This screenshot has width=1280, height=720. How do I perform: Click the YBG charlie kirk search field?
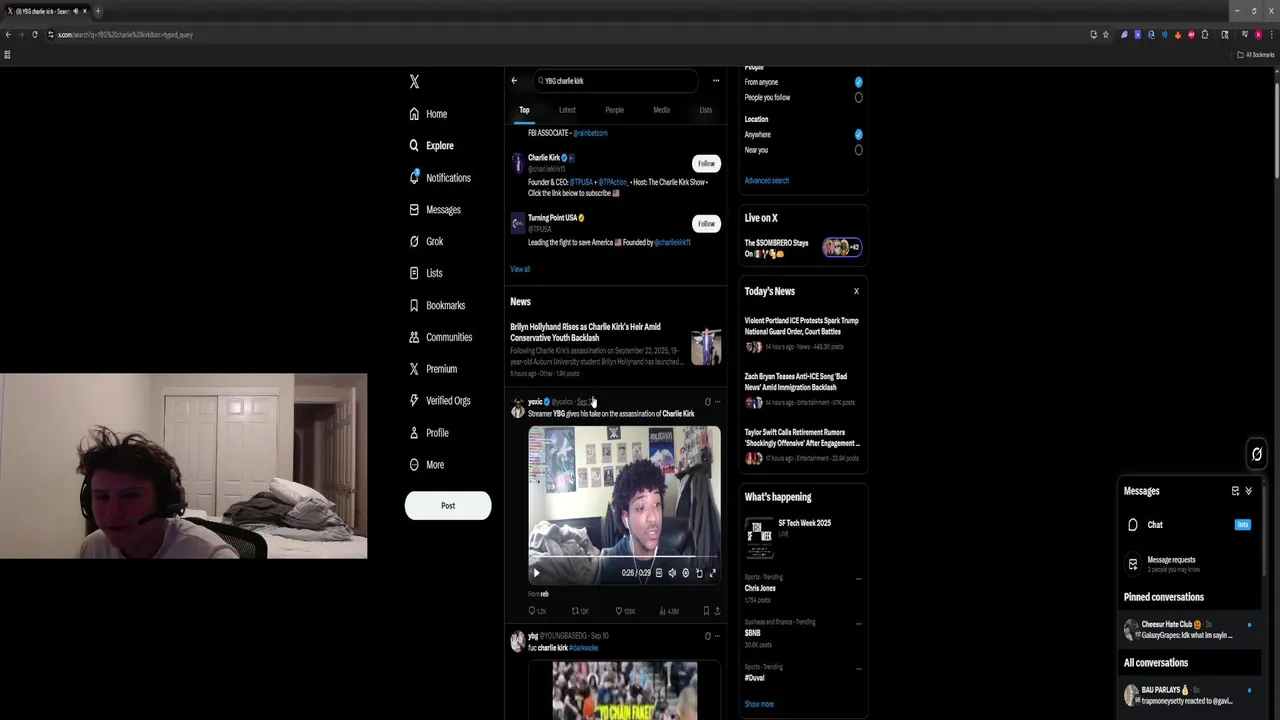click(615, 81)
